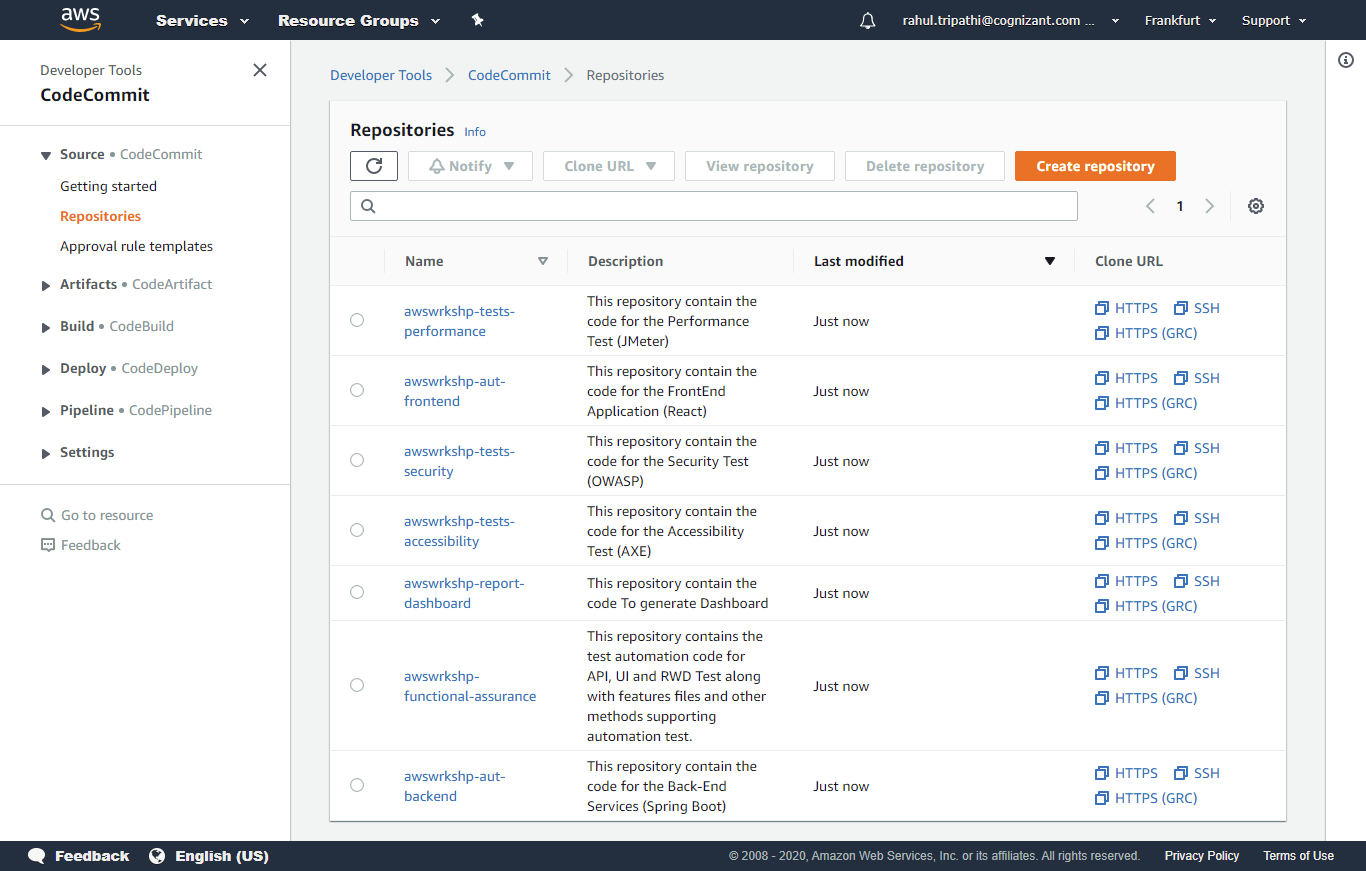Open table preferences gear icon
This screenshot has width=1366, height=871.
1256,206
